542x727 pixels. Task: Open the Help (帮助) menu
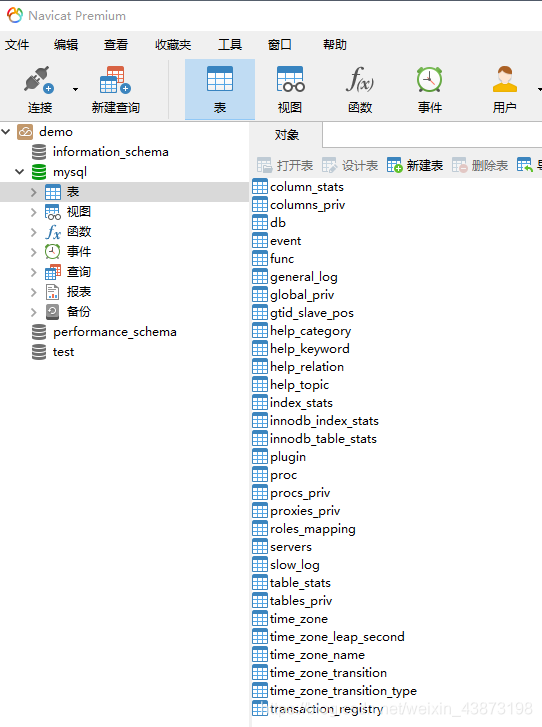tap(335, 45)
